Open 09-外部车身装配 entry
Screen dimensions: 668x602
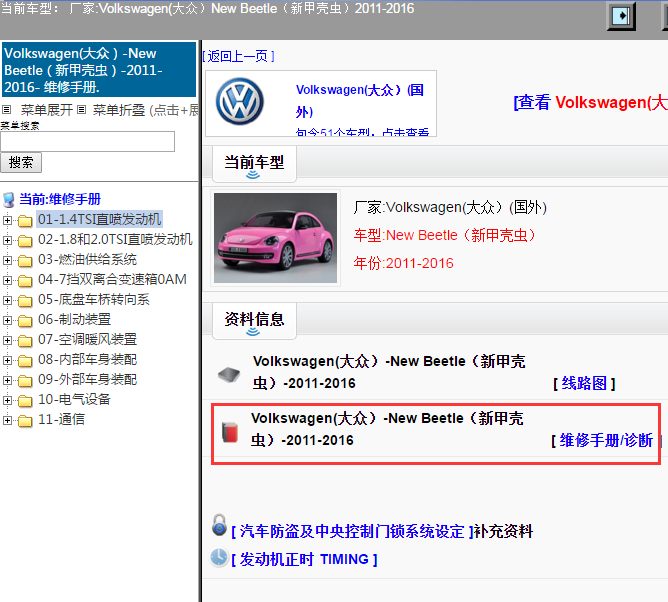(87, 380)
